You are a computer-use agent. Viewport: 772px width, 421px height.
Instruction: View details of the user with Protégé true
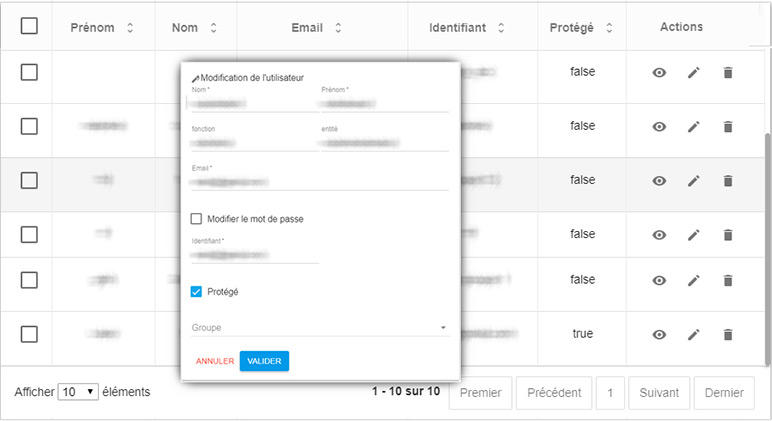point(659,335)
